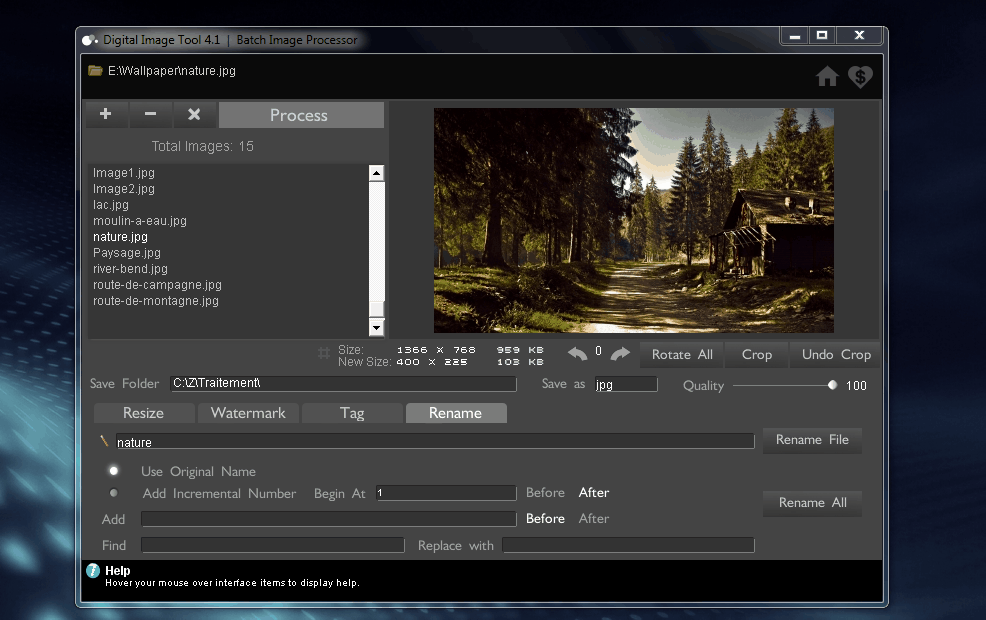Switch to the Resize tab
986x620 pixels.
[143, 413]
